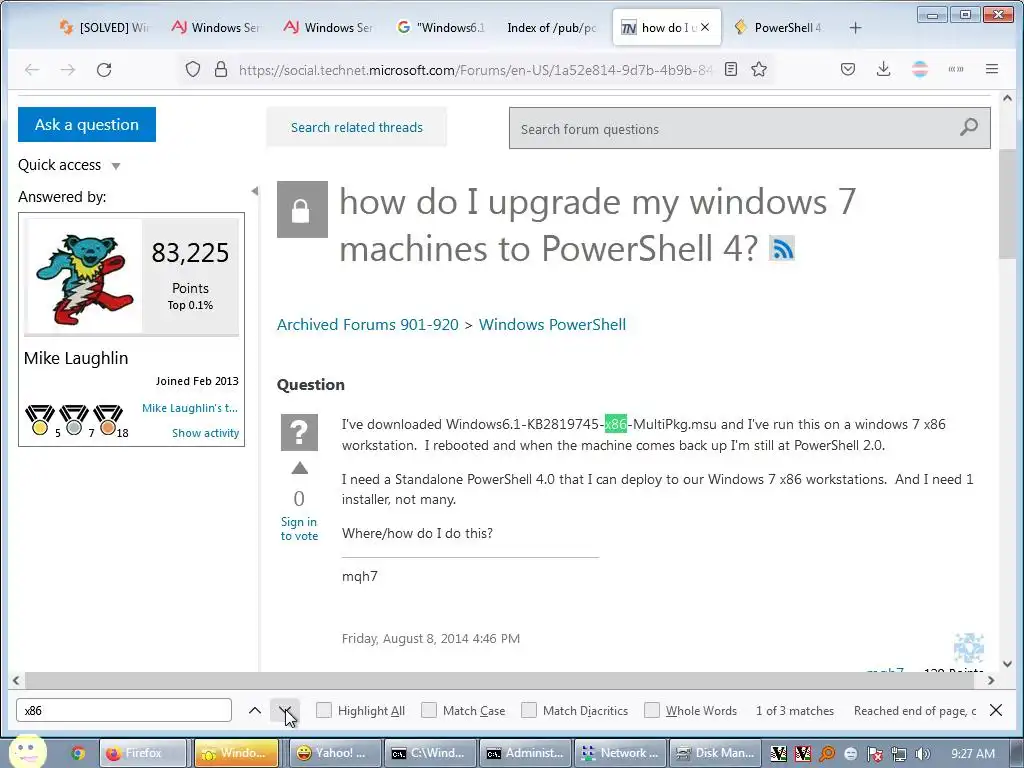The image size is (1024, 768).
Task: Jump to previous find match
Action: (x=255, y=711)
